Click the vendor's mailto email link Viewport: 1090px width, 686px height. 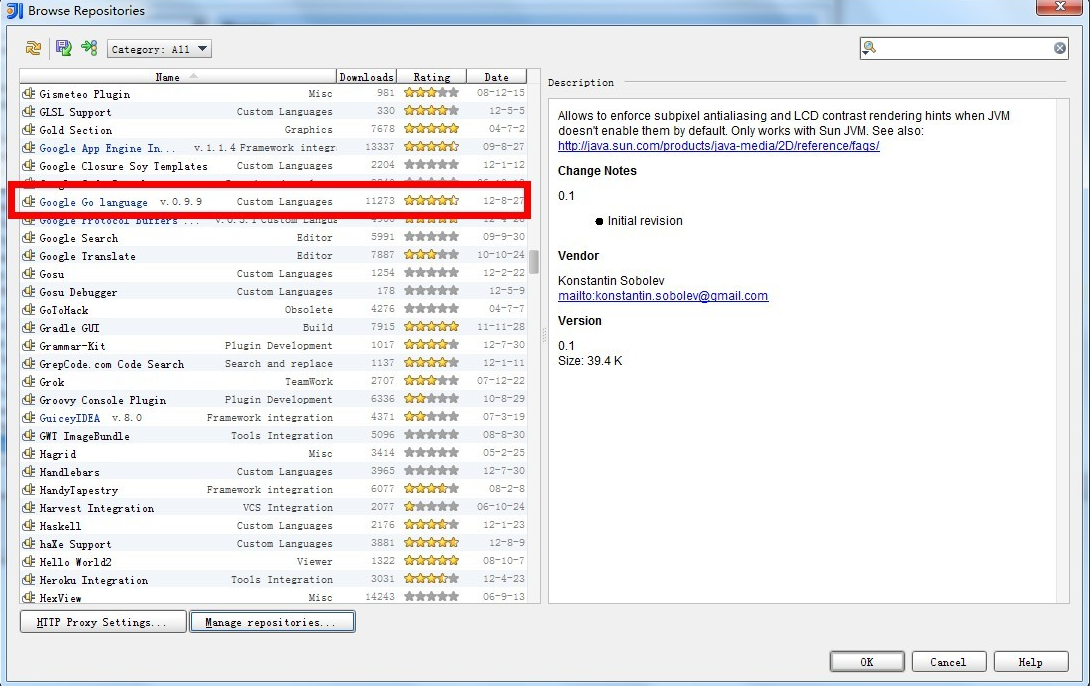point(662,296)
